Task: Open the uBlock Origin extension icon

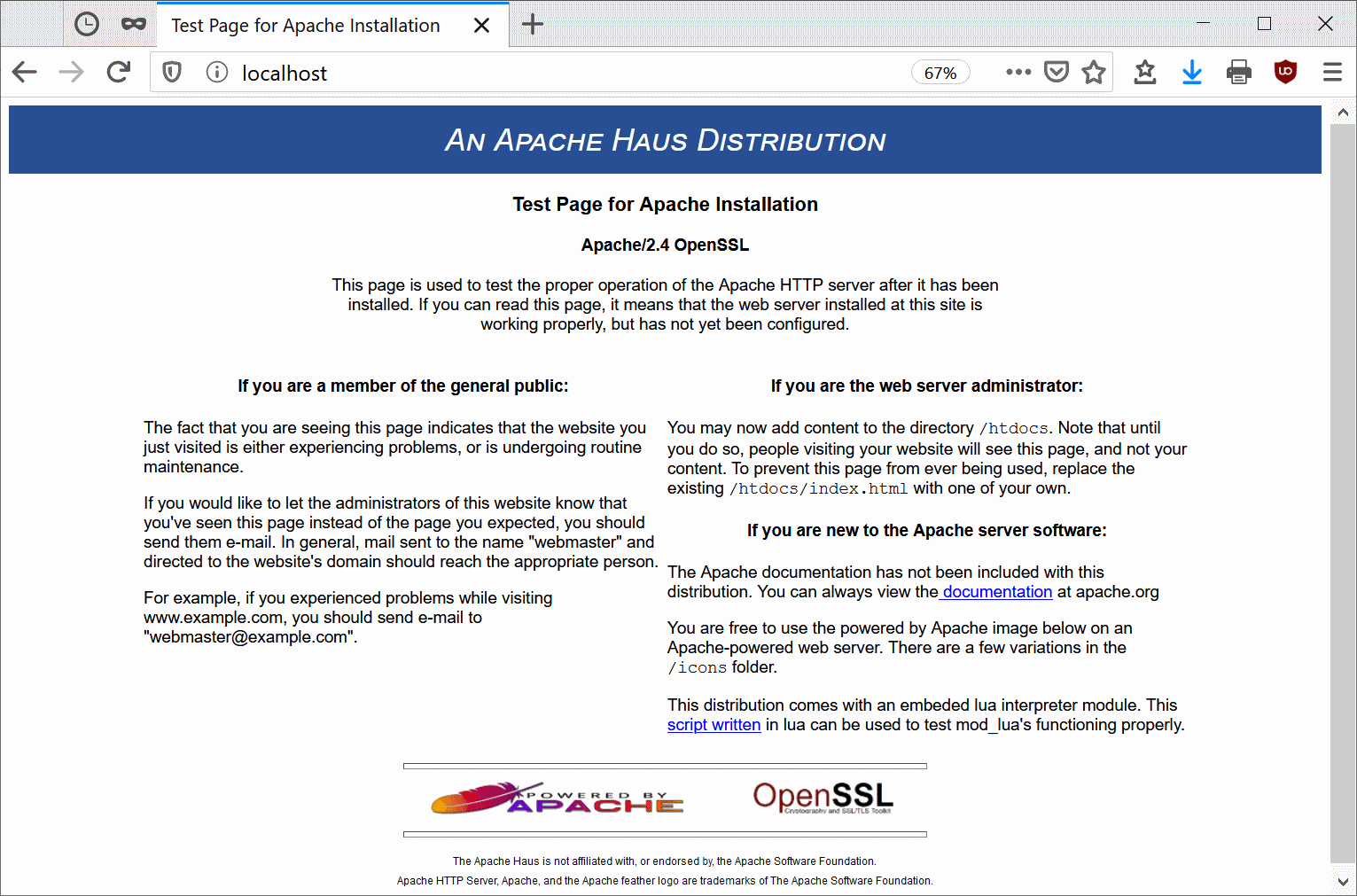Action: [x=1285, y=72]
